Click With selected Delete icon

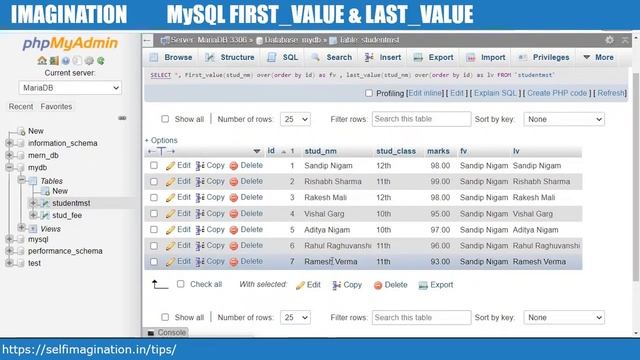(378, 285)
